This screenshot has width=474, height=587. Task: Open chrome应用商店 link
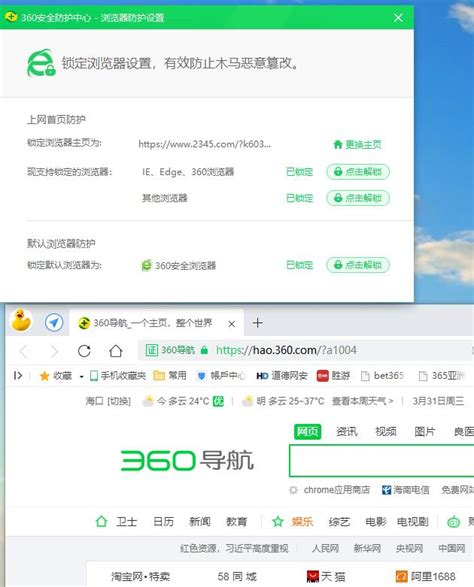[x=337, y=490]
